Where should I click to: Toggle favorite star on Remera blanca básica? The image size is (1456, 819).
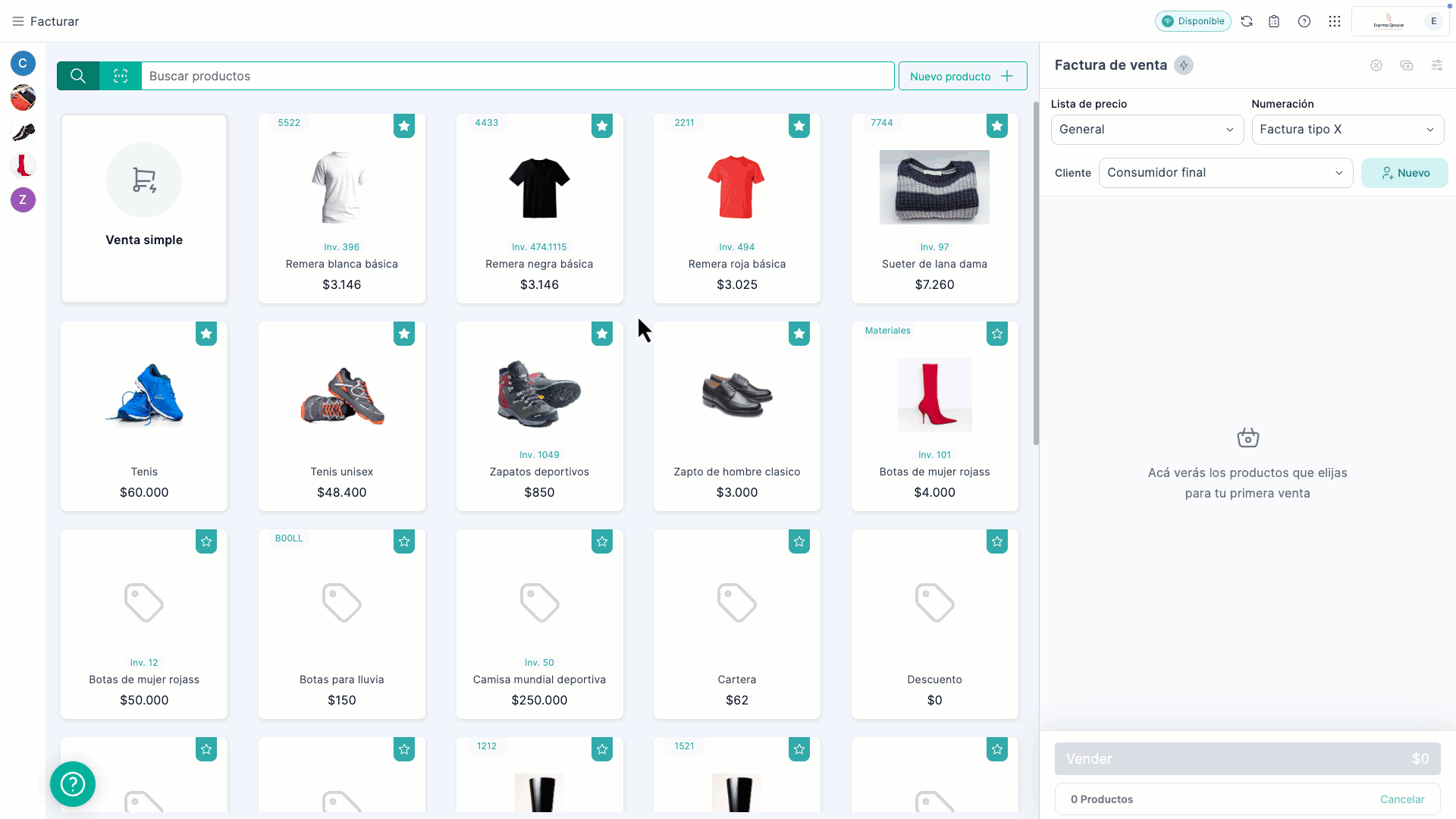coord(404,126)
